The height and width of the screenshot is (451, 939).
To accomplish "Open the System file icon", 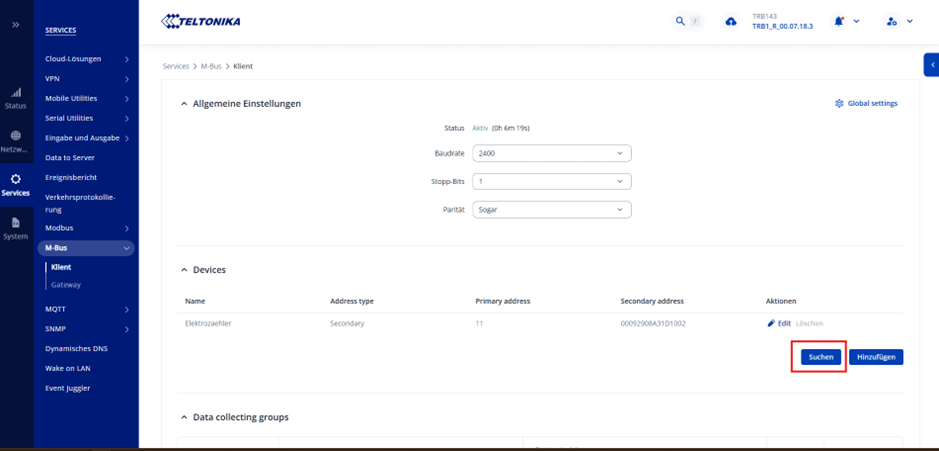I will click(x=16, y=222).
